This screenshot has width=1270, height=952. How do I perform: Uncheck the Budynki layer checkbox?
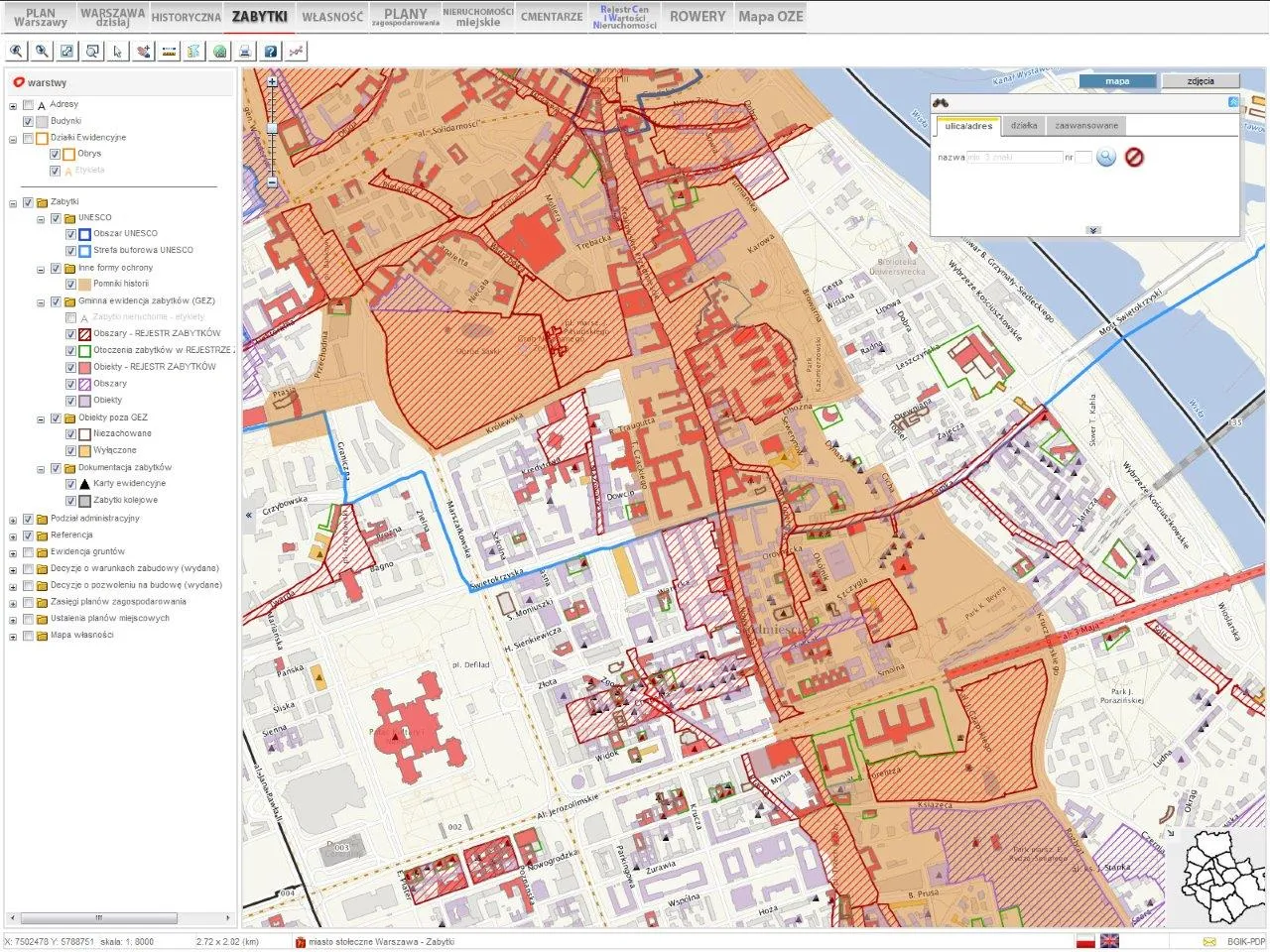pos(29,121)
